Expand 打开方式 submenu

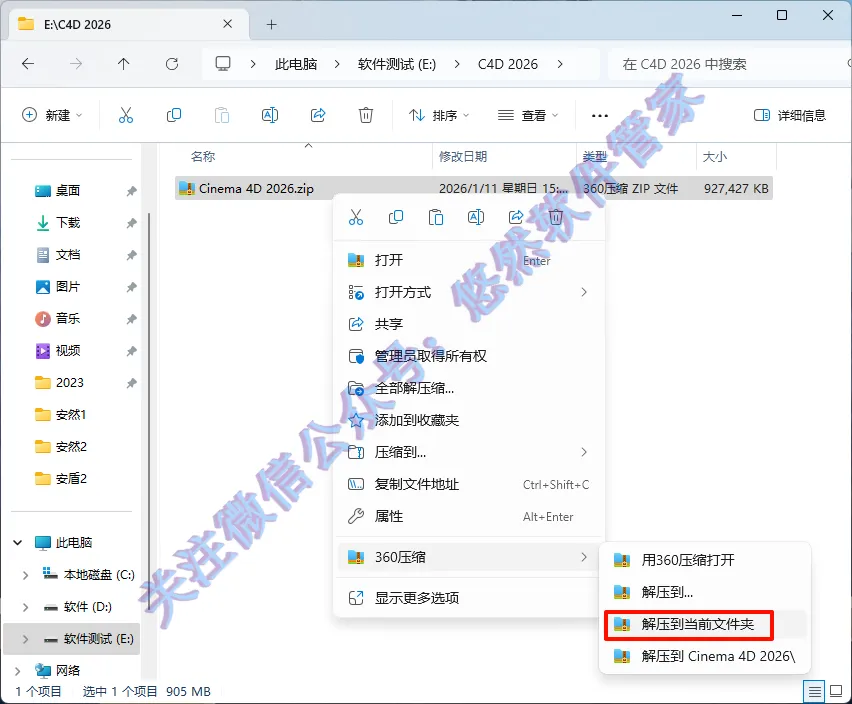[468, 292]
